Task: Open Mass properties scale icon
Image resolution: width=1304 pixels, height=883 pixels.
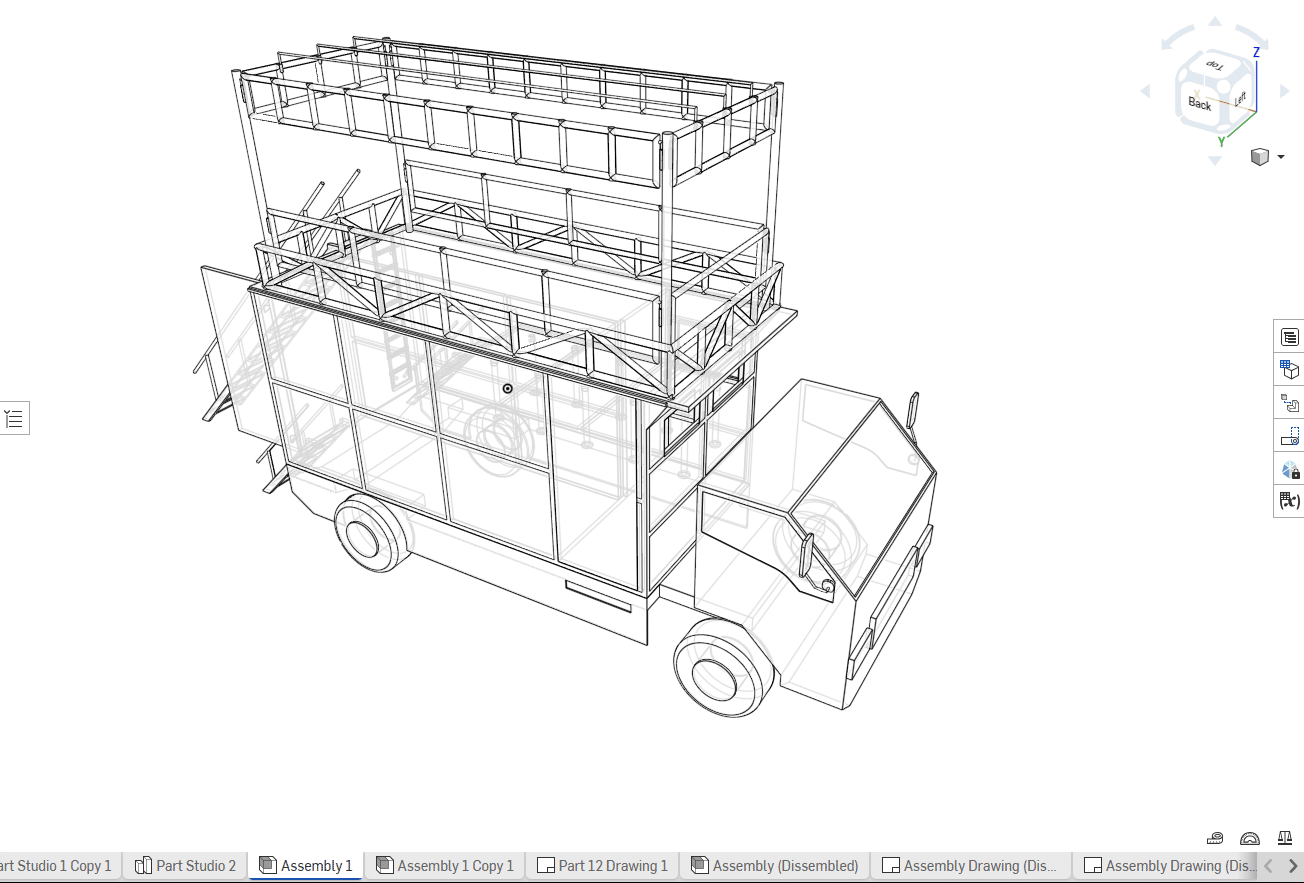Action: coord(1286,838)
